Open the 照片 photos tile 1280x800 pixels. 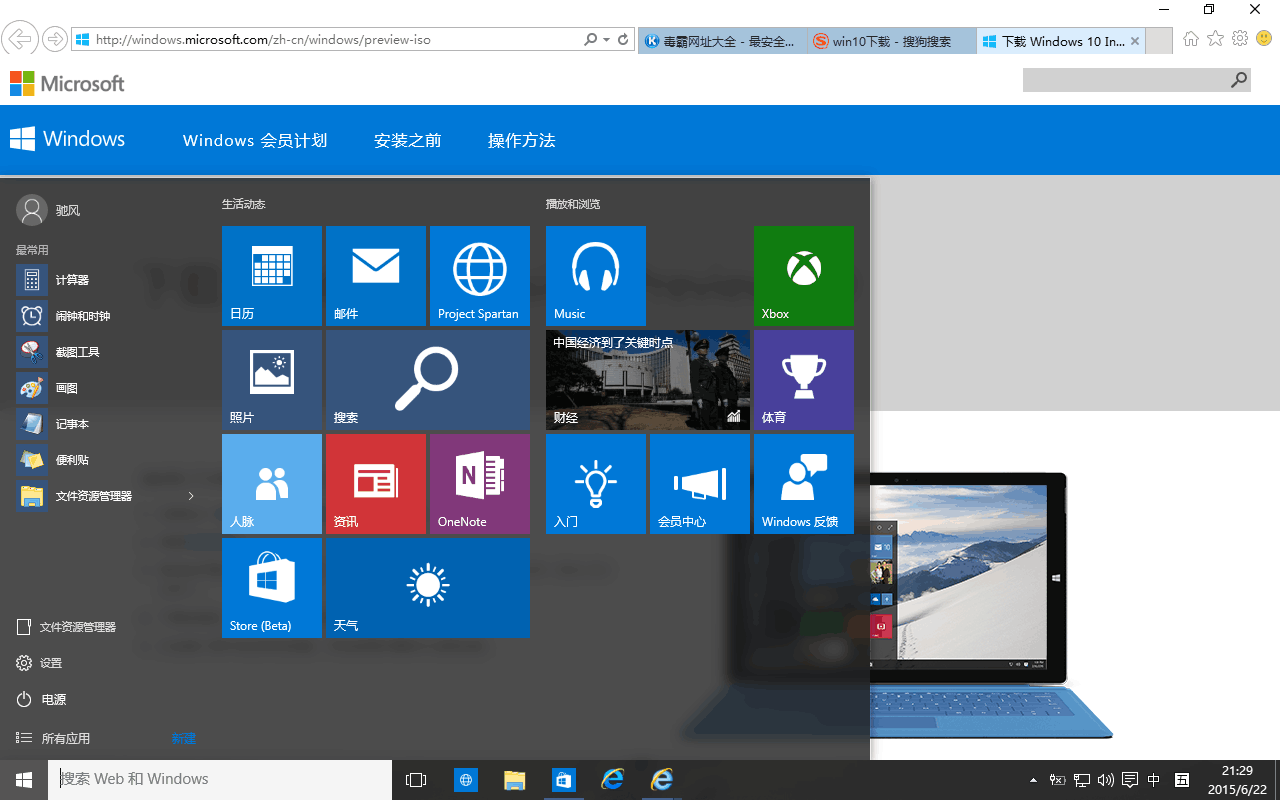pyautogui.click(x=272, y=380)
